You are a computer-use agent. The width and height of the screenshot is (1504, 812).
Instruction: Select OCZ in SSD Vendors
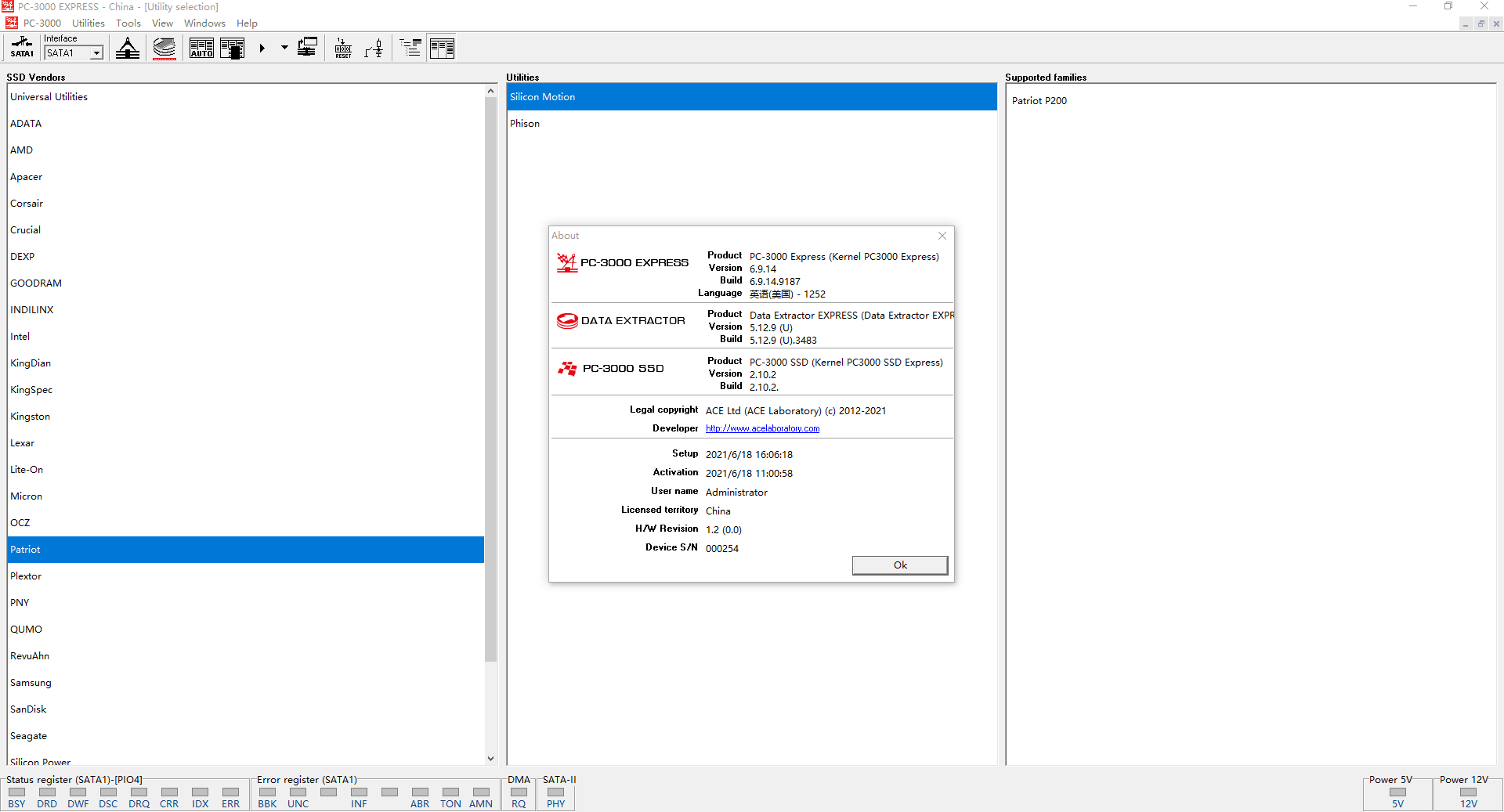point(246,523)
